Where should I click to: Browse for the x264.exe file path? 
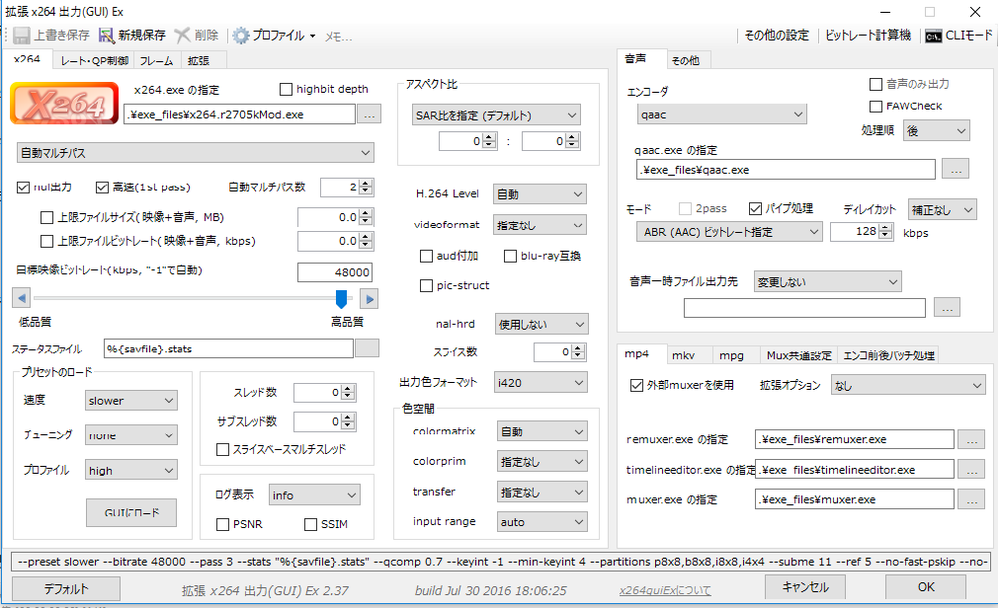click(x=369, y=115)
